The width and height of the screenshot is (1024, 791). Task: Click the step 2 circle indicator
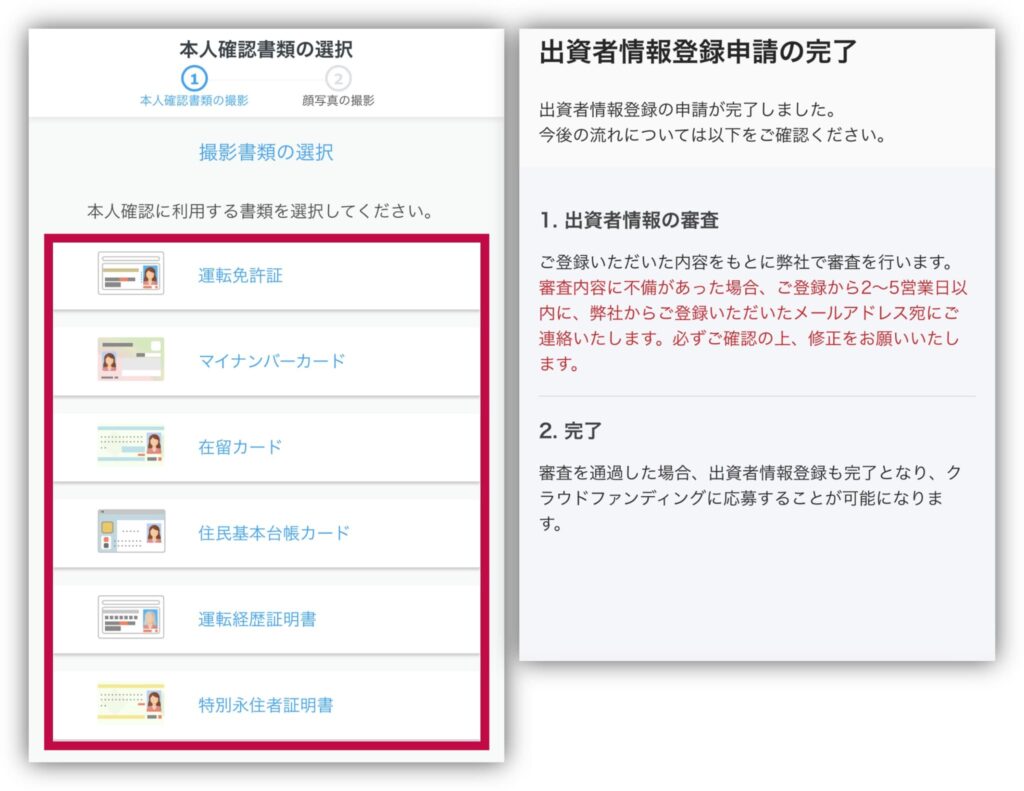tap(338, 78)
